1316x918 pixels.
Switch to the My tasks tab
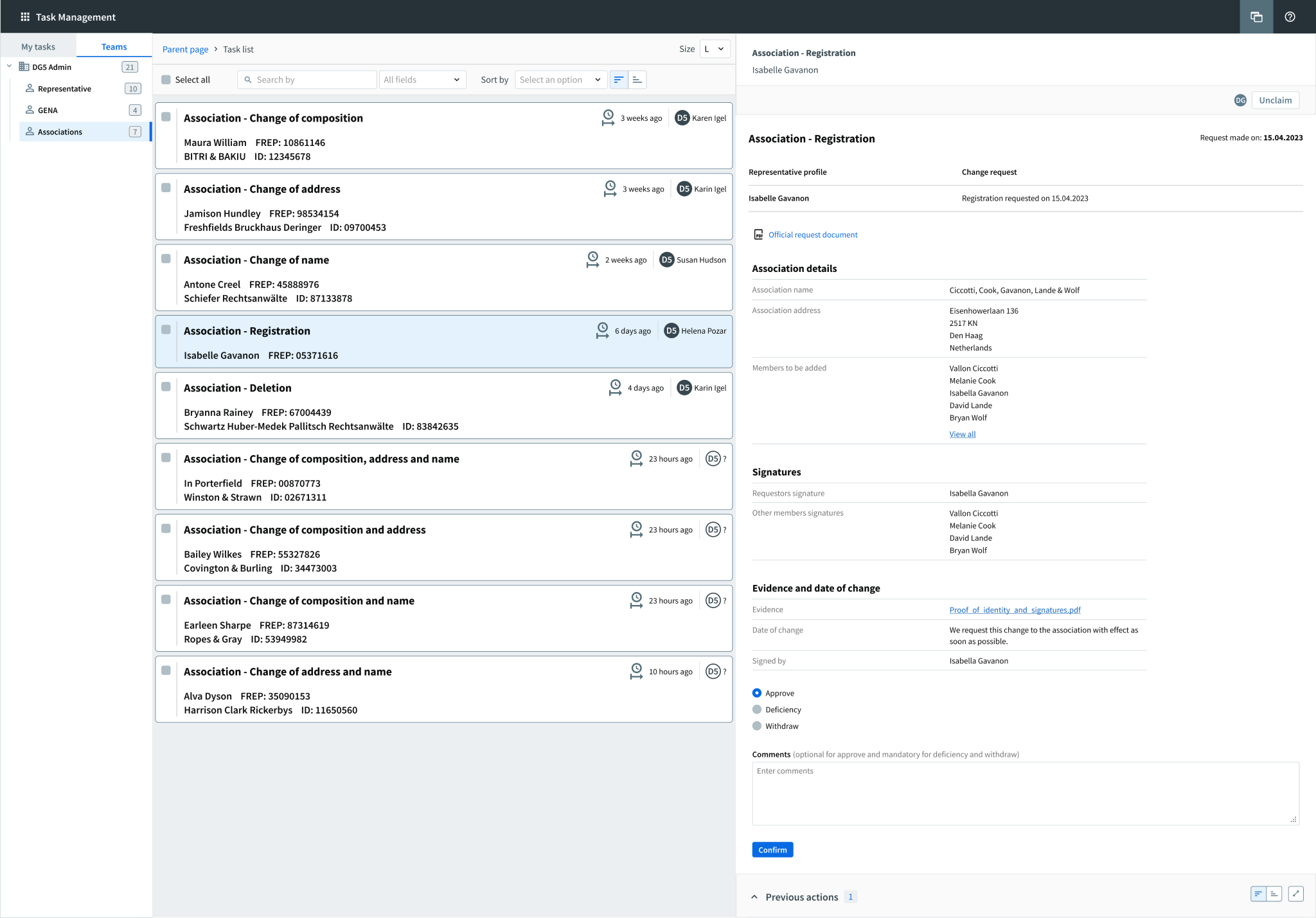click(38, 46)
